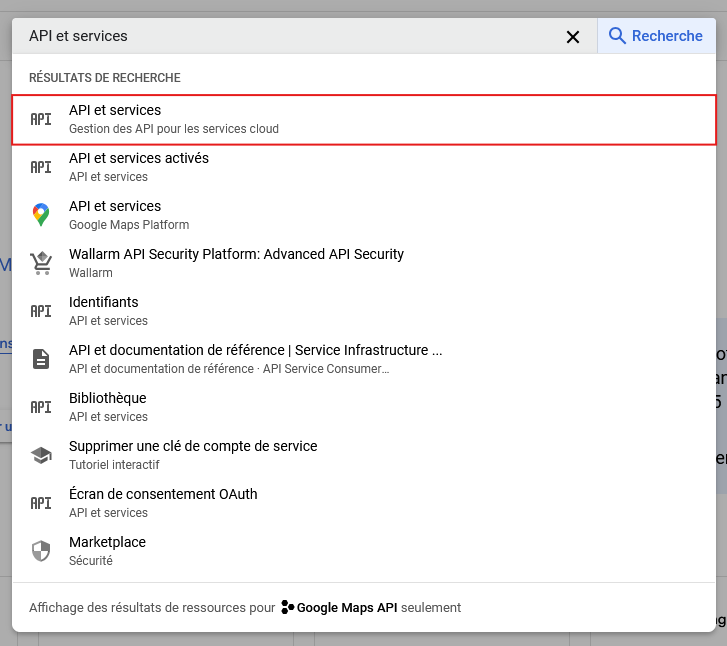Select the Bibliothèque result
Image resolution: width=727 pixels, height=646 pixels.
point(364,407)
